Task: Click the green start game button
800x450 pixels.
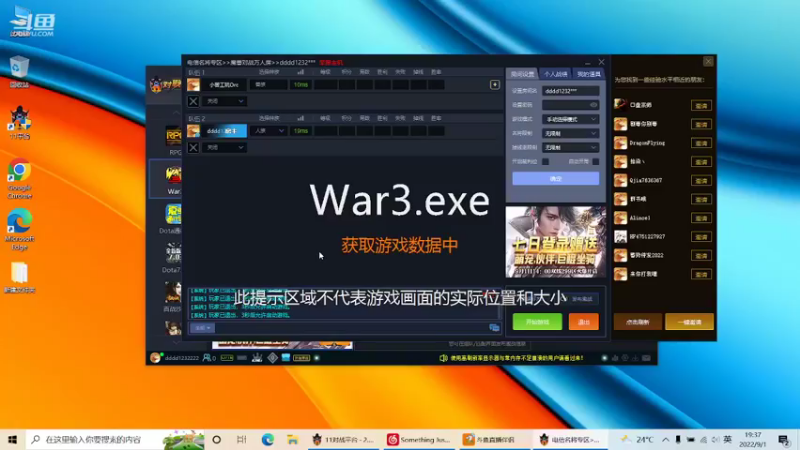Action: [537, 322]
